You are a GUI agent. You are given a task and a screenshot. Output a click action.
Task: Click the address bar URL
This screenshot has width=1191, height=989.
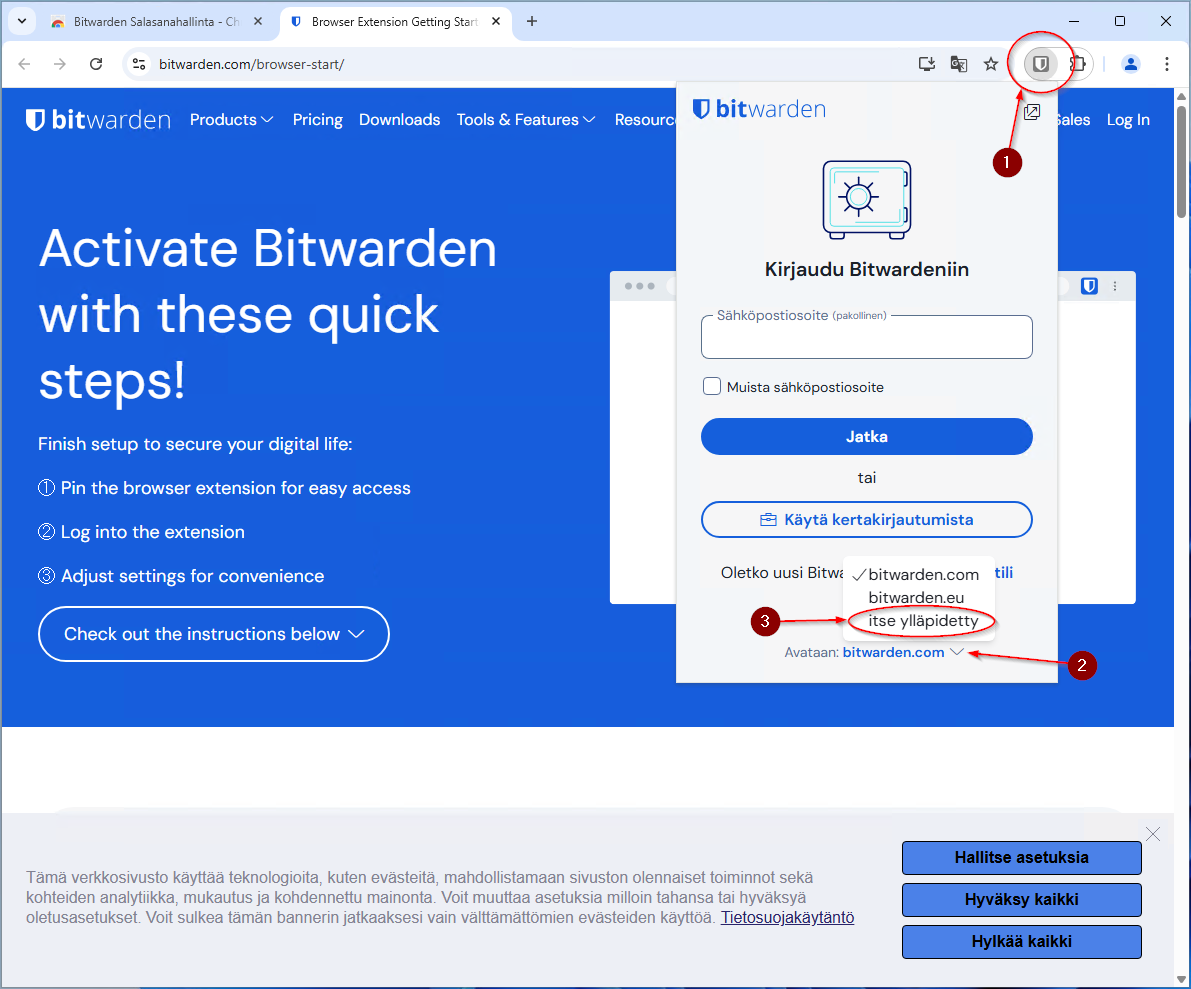pos(251,64)
